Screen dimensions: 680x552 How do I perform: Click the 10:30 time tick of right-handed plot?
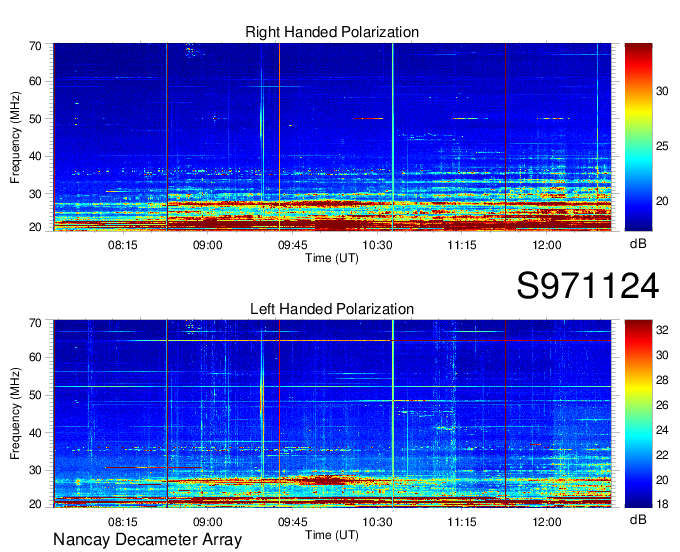[377, 245]
